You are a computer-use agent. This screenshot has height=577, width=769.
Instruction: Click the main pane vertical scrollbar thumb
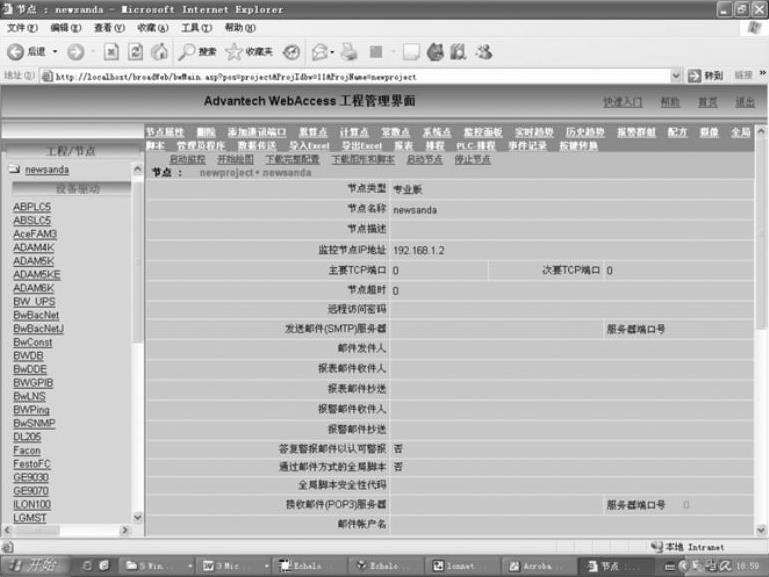click(761, 233)
